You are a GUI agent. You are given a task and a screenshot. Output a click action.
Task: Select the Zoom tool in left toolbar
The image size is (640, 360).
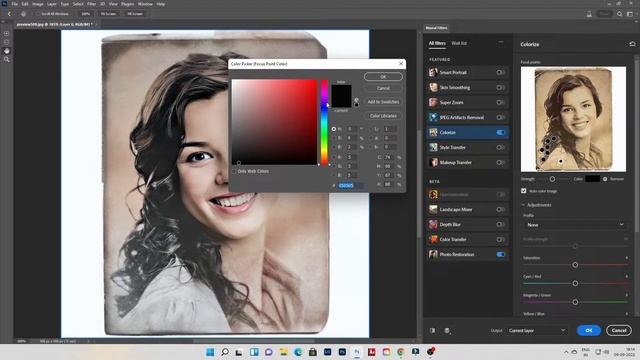(7, 60)
